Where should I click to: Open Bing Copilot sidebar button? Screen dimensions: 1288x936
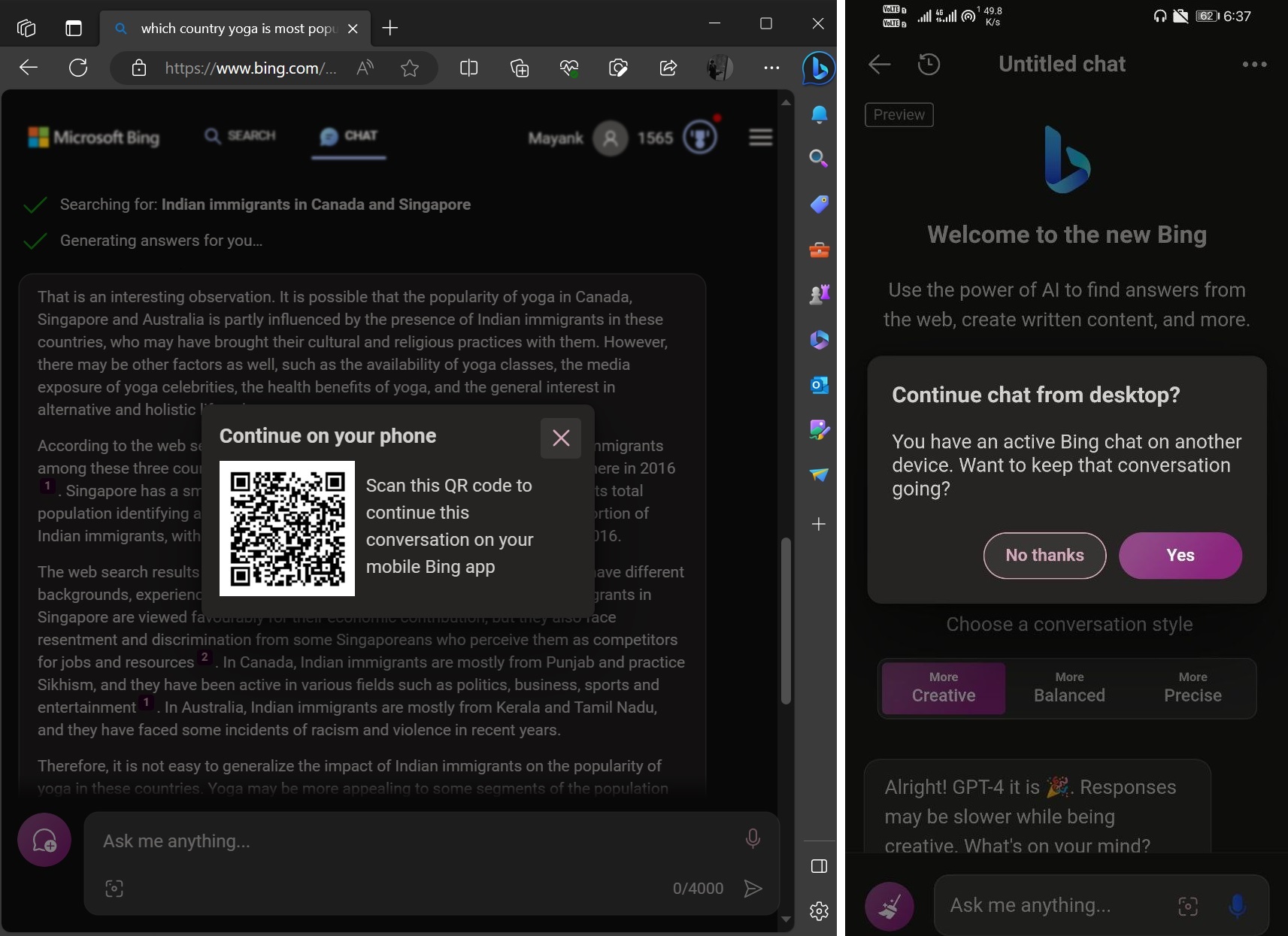(x=818, y=68)
